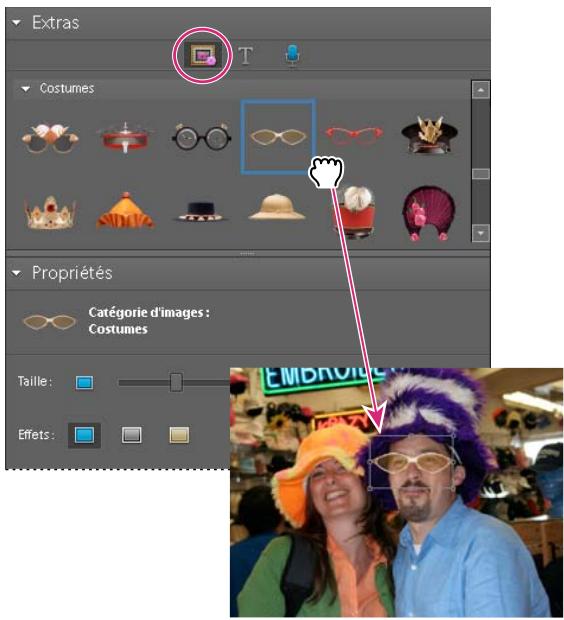Pick the orange circus-tent hat costume
This screenshot has height=620, width=564.
[125, 210]
